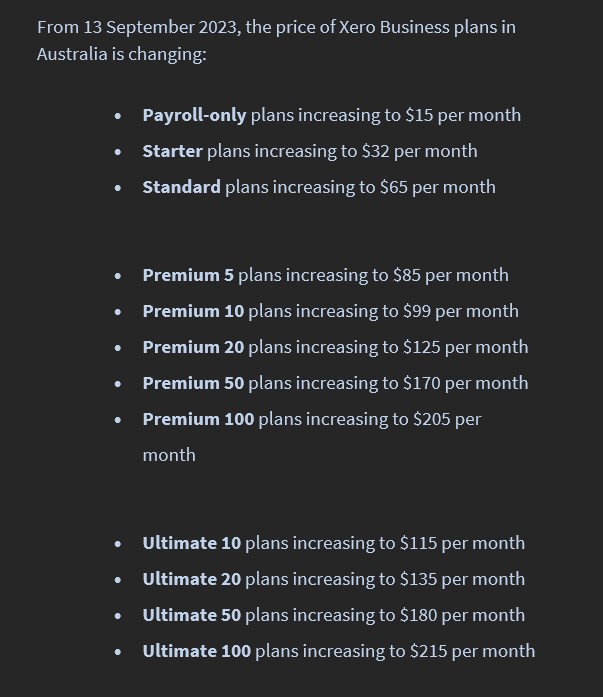The width and height of the screenshot is (603, 697).
Task: Select the Ultimate 100 bold label
Action: click(197, 651)
